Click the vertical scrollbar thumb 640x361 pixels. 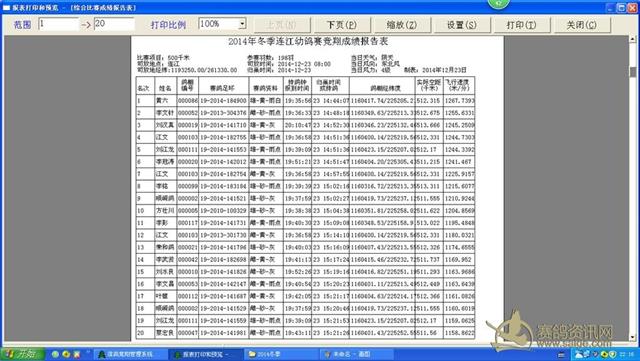633,72
